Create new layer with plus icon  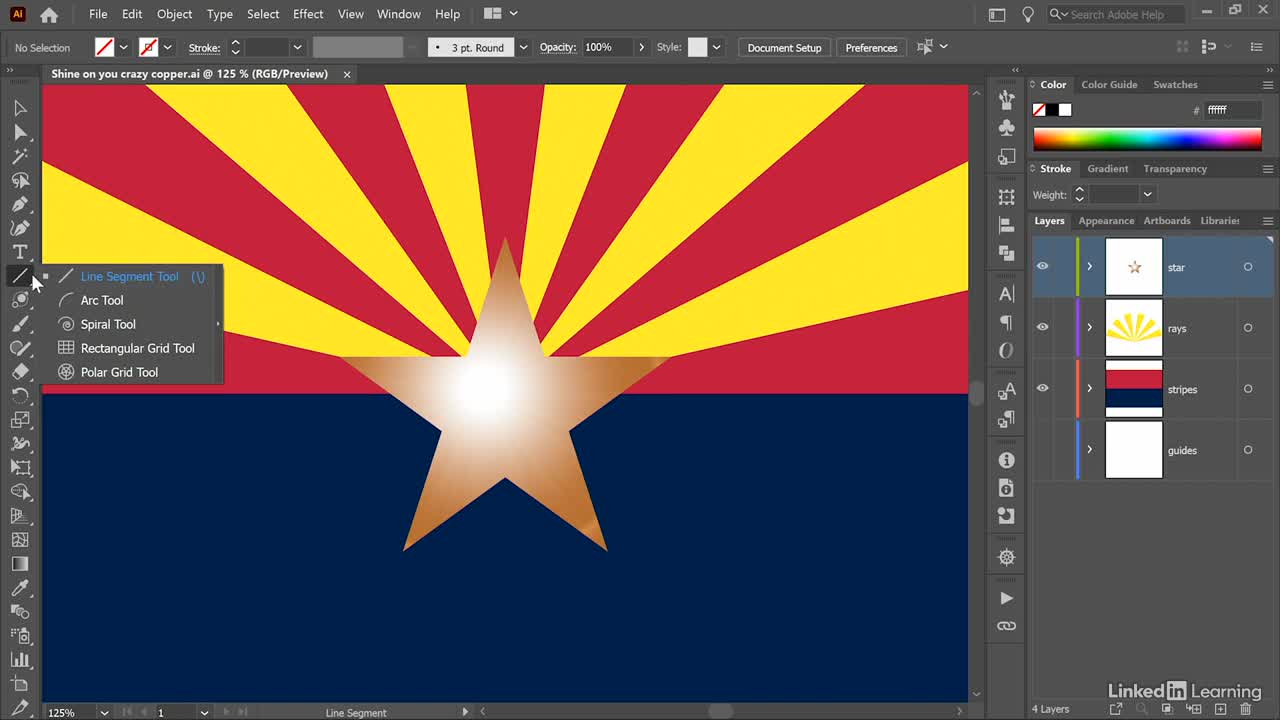[x=1220, y=709]
